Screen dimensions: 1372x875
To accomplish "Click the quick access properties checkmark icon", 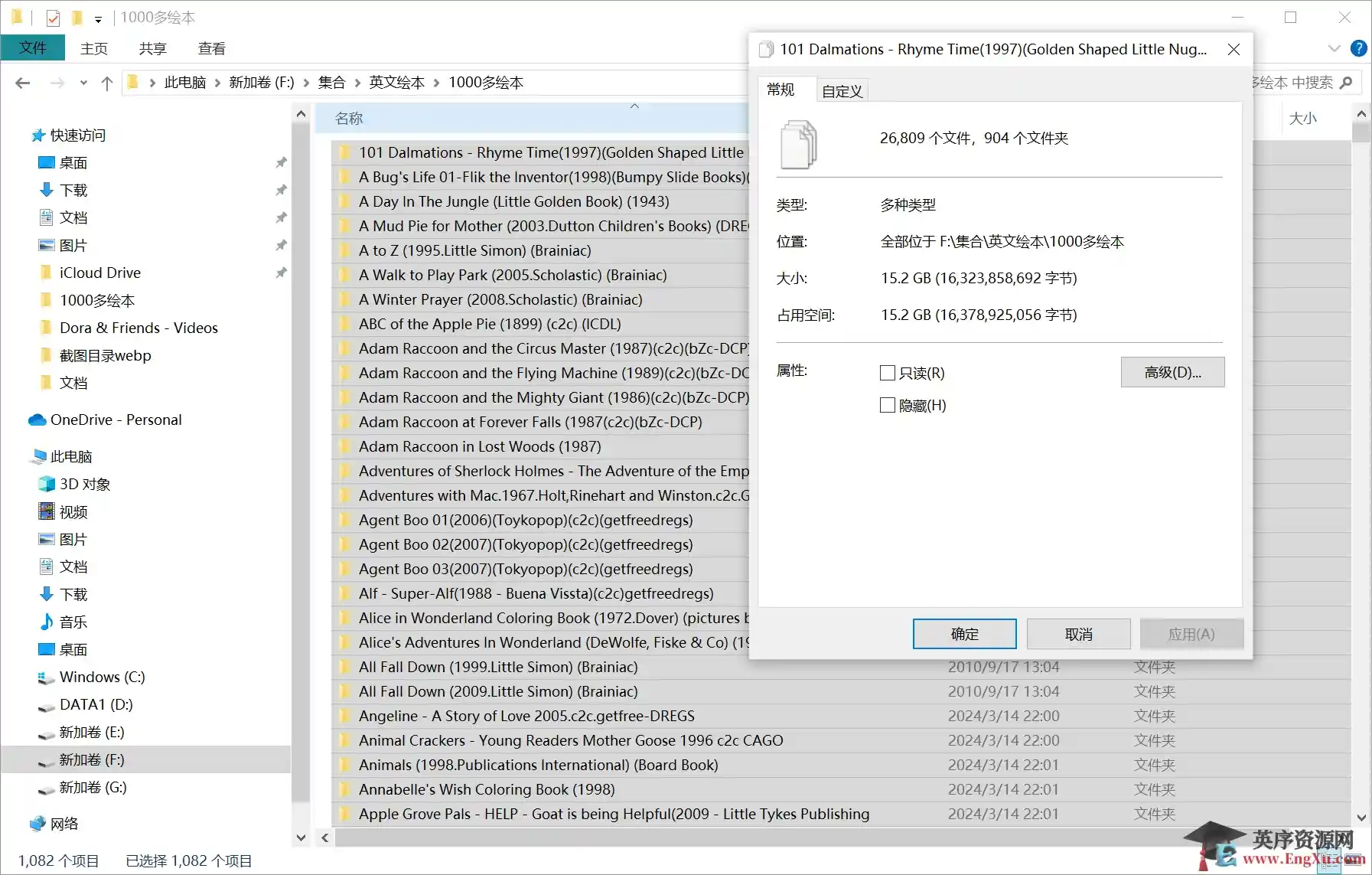I will (53, 18).
